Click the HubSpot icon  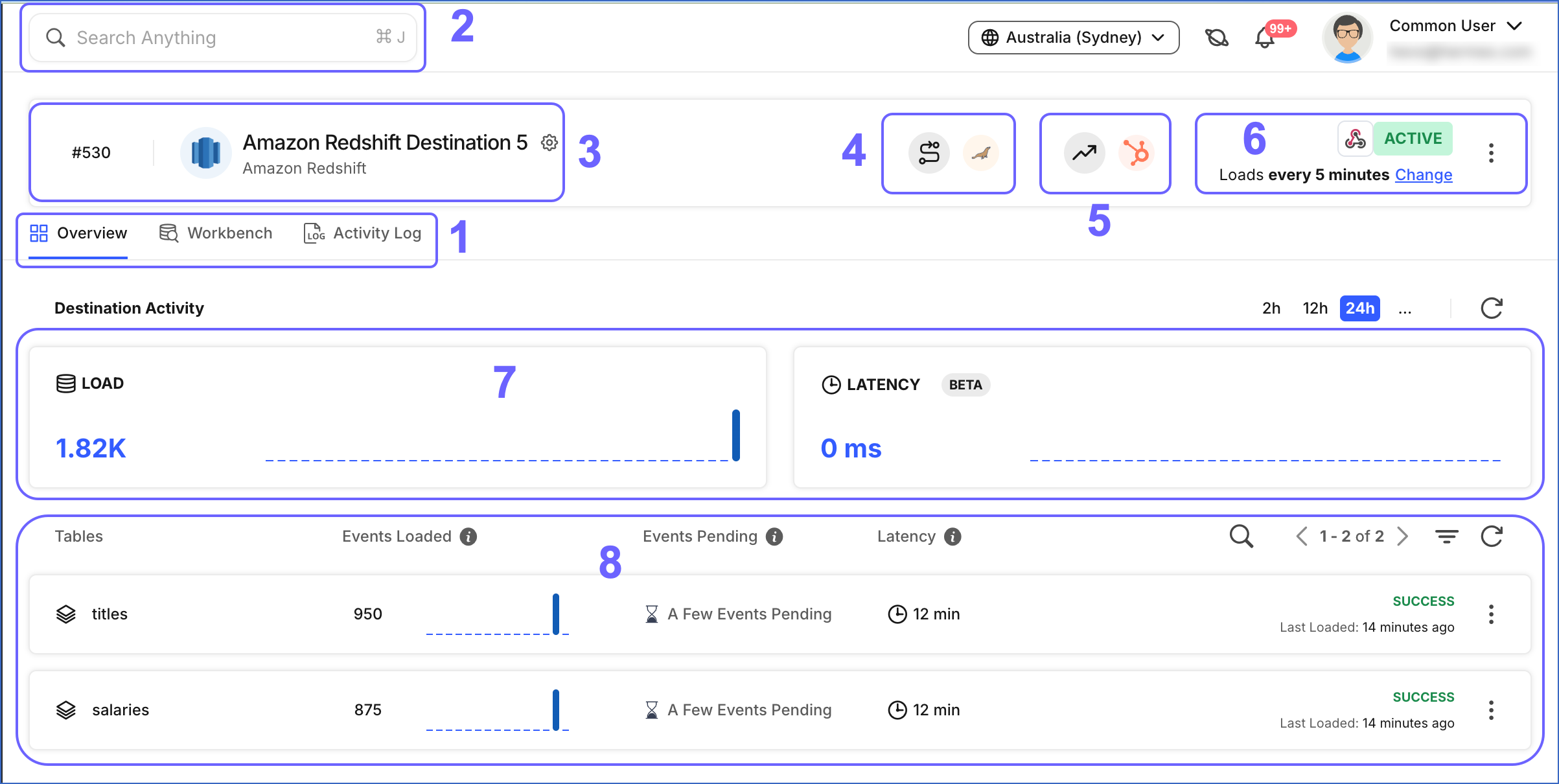tap(1136, 153)
